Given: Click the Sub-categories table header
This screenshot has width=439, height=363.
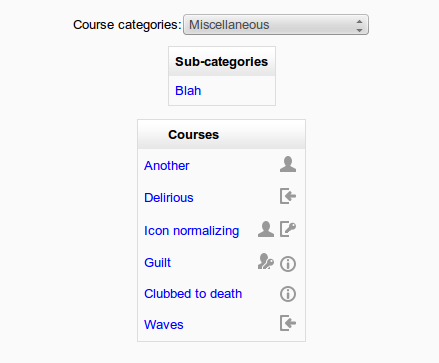Looking at the screenshot, I should (x=222, y=62).
